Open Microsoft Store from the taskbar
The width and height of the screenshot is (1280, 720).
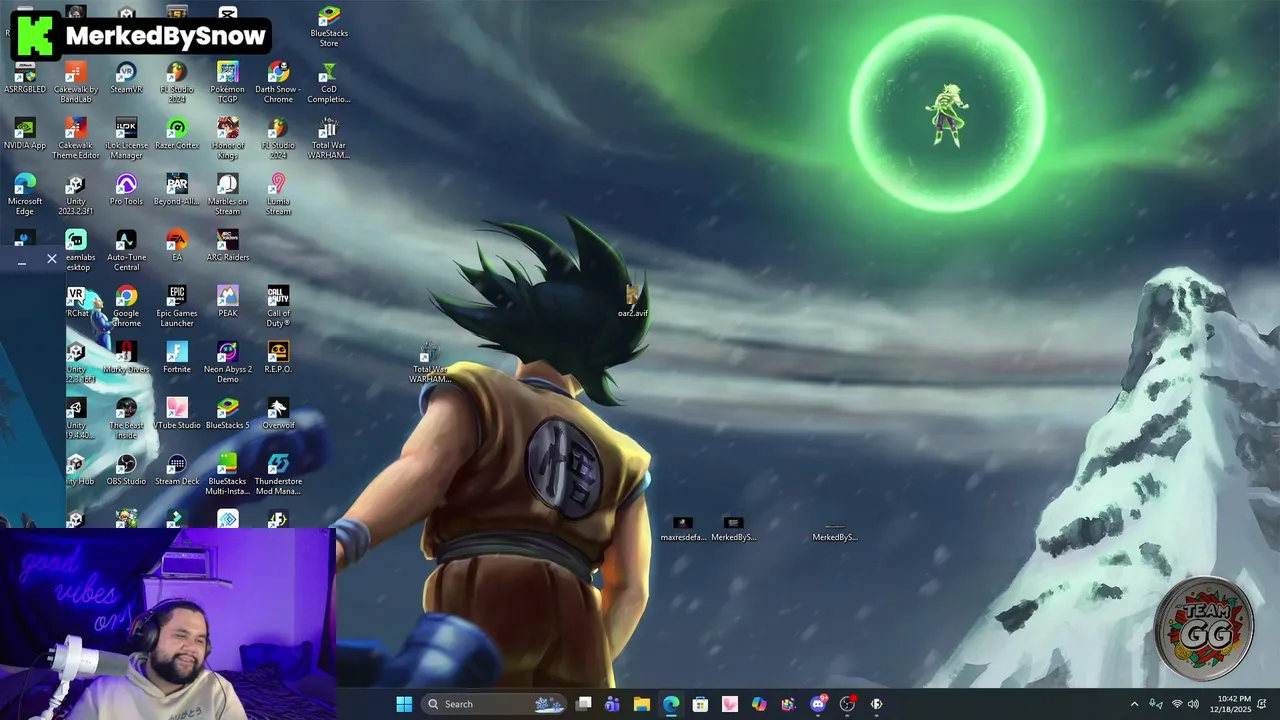(700, 704)
